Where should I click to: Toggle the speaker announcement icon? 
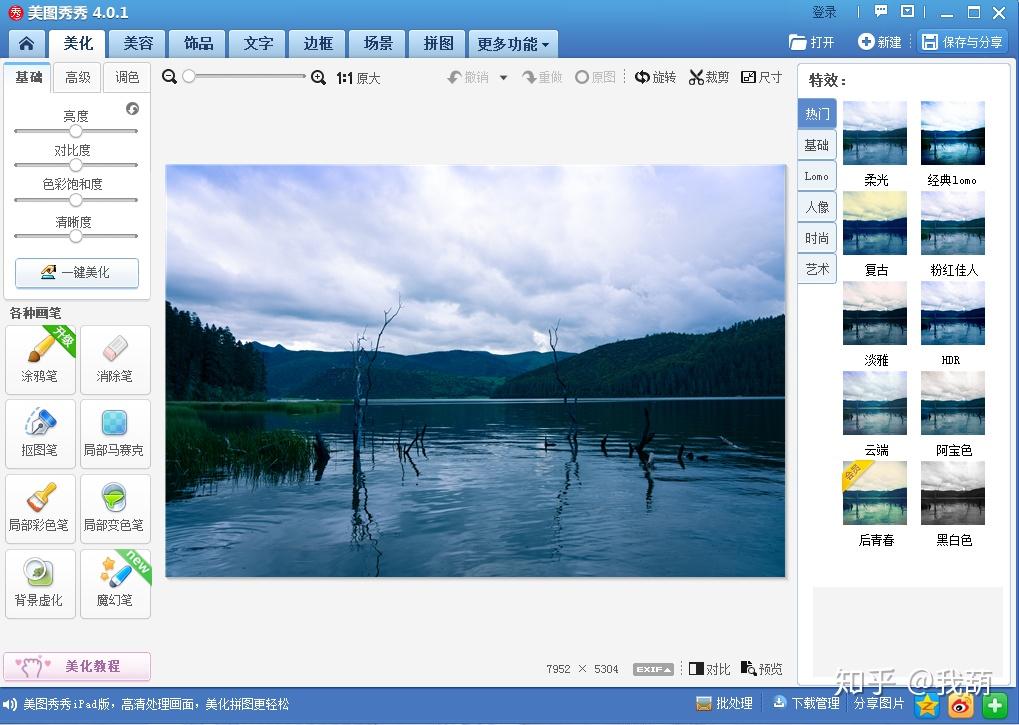(10, 704)
